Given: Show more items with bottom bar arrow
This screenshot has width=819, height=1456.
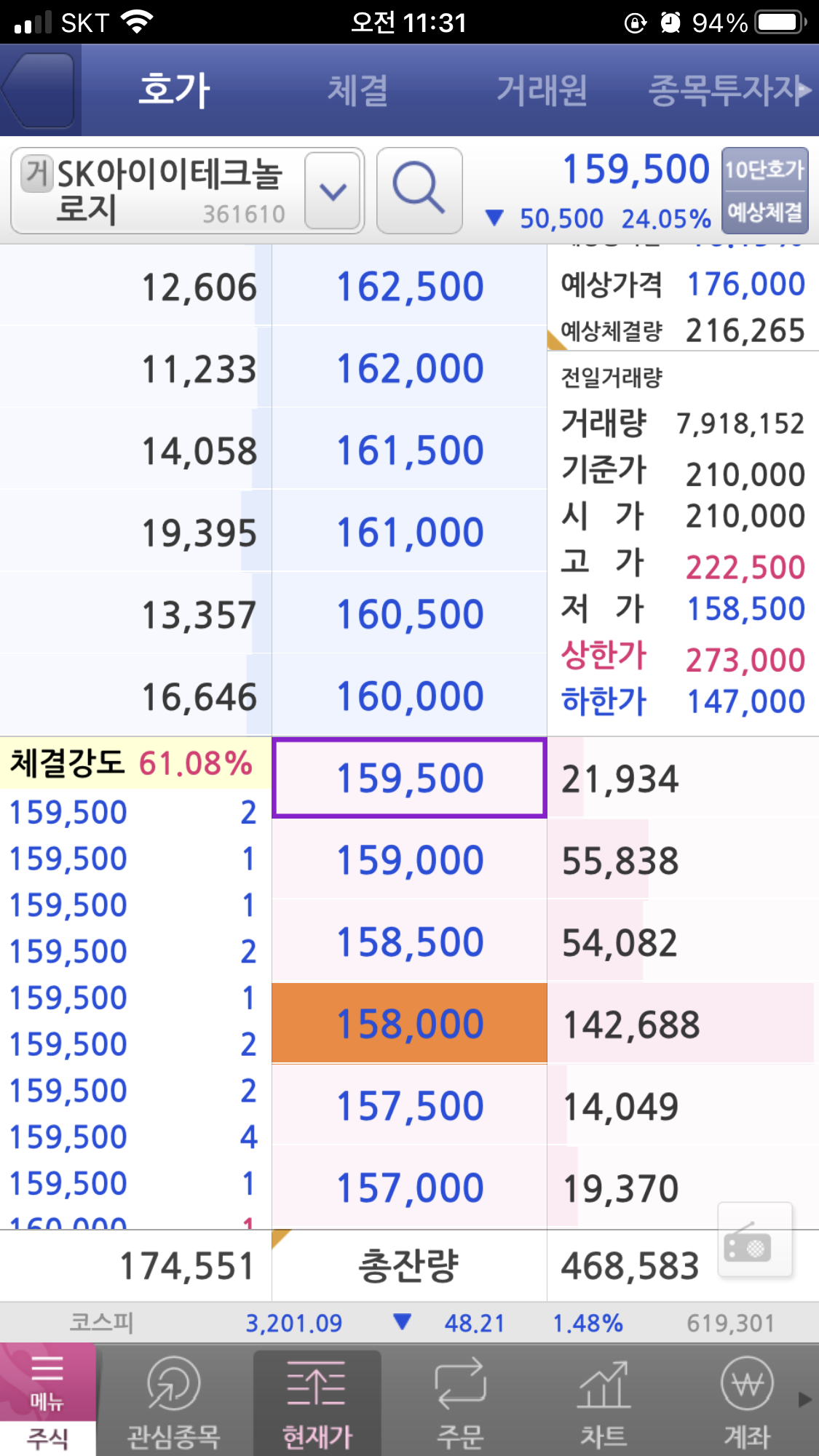Looking at the screenshot, I should pos(805,1400).
